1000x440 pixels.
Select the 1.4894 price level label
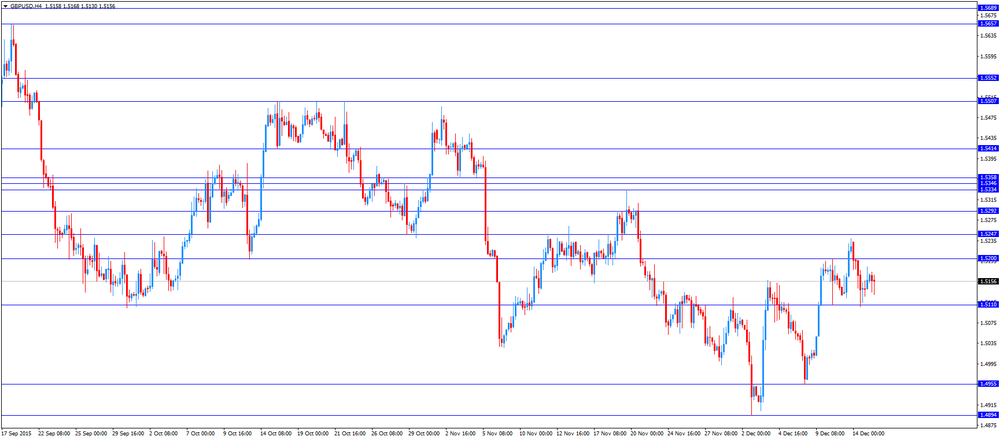988,415
